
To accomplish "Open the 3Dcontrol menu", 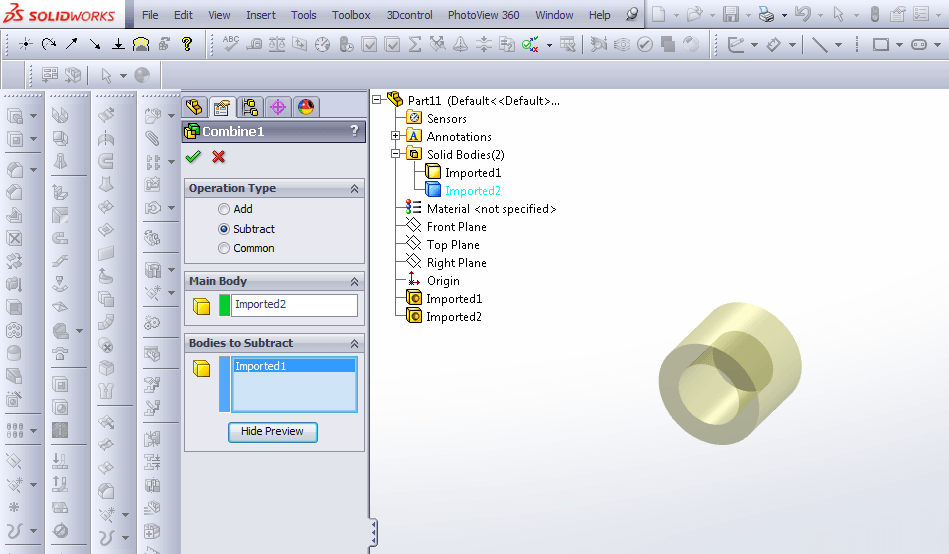I will [410, 15].
